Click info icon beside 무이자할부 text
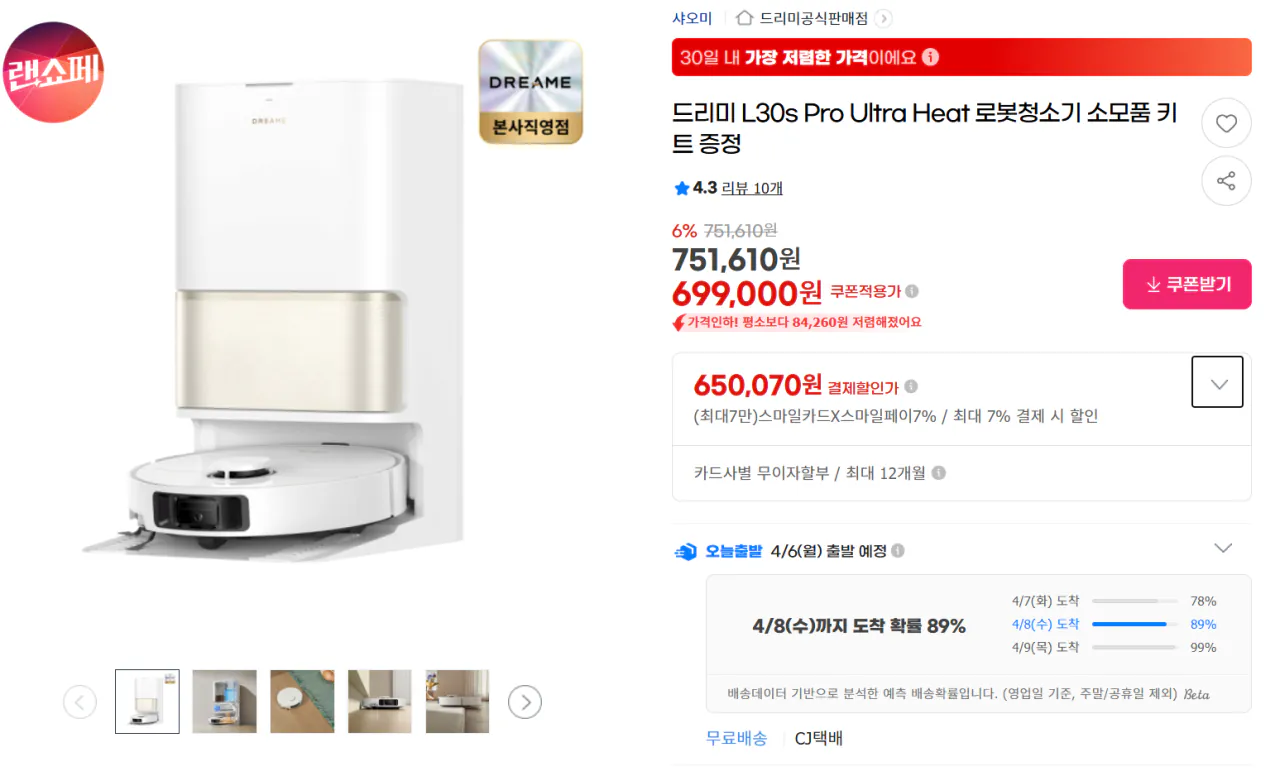 pos(939,473)
